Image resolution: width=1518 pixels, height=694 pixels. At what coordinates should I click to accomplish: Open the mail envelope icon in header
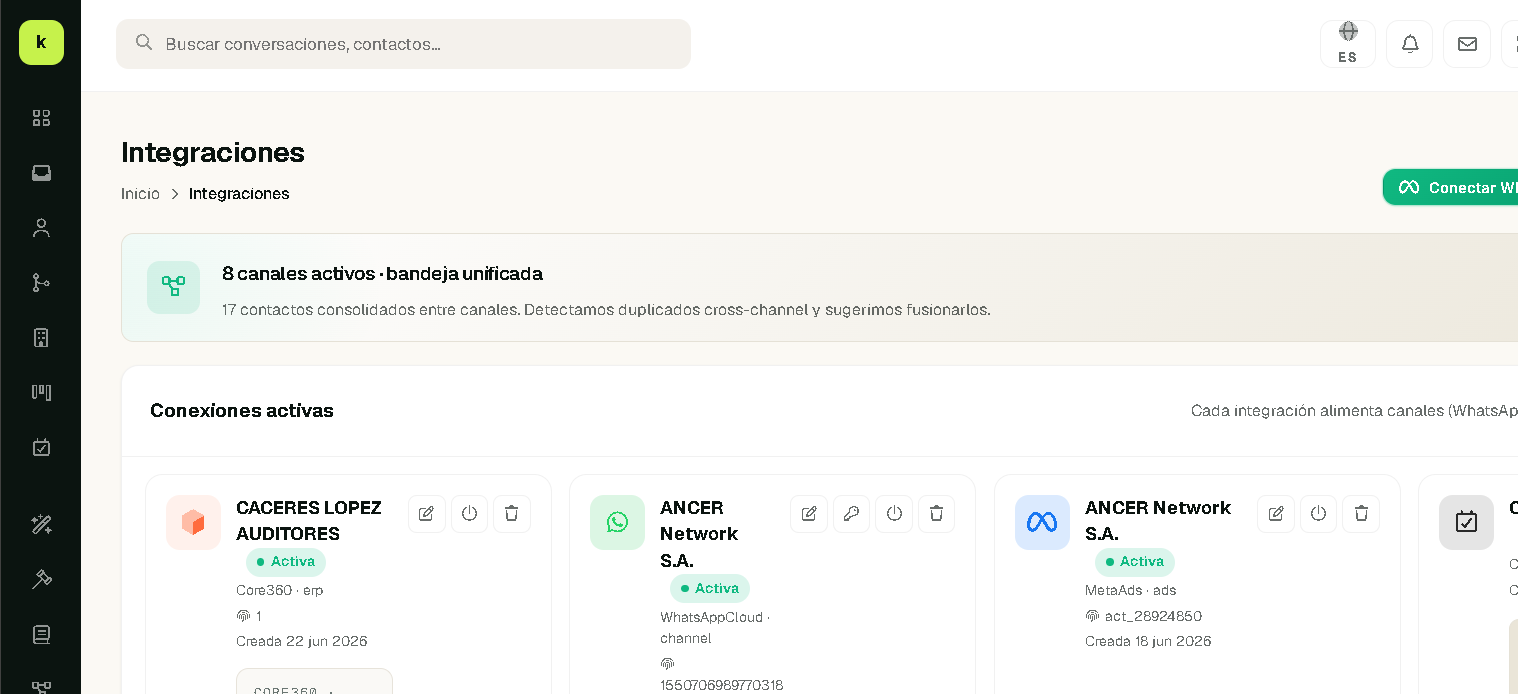tap(1467, 44)
